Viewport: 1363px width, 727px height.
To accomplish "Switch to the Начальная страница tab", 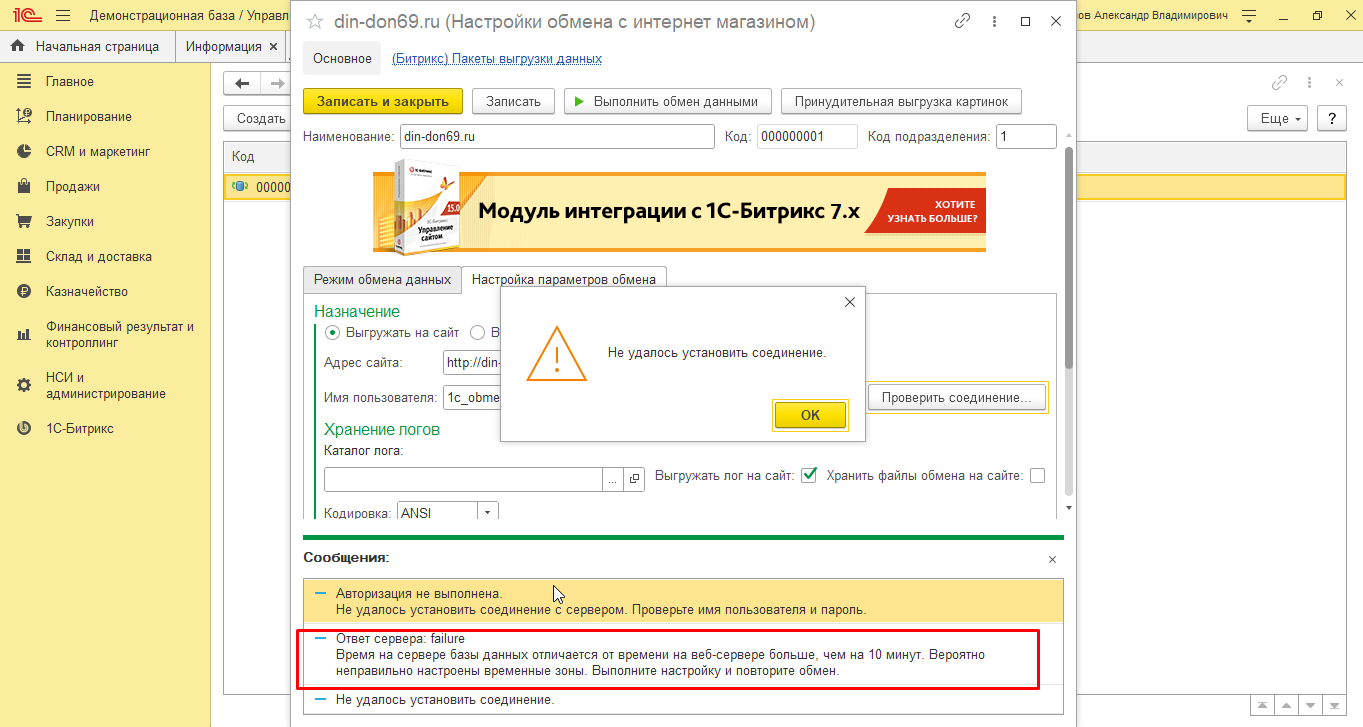I will [86, 47].
